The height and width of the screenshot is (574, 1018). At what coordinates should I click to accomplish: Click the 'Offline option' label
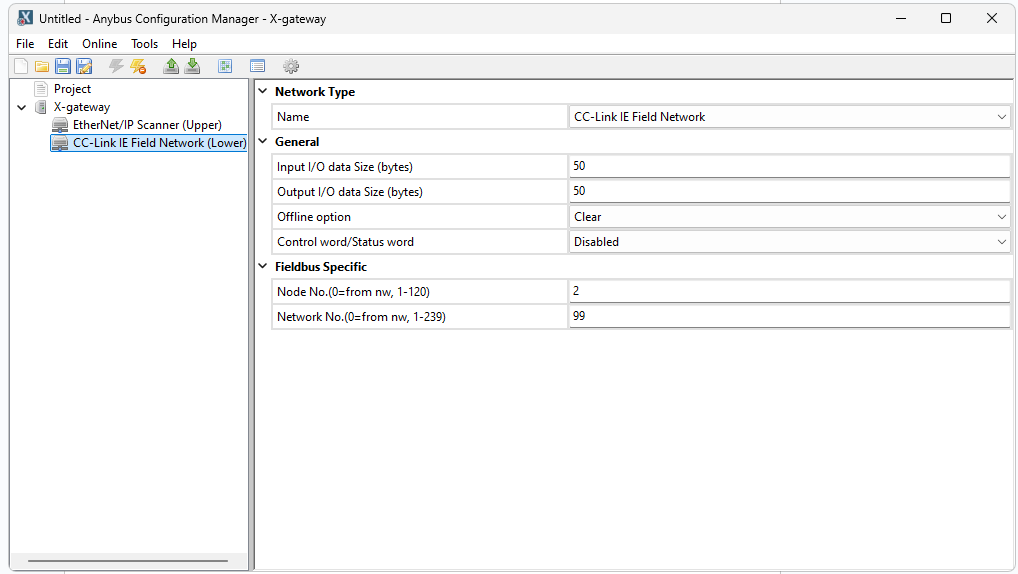click(x=314, y=217)
